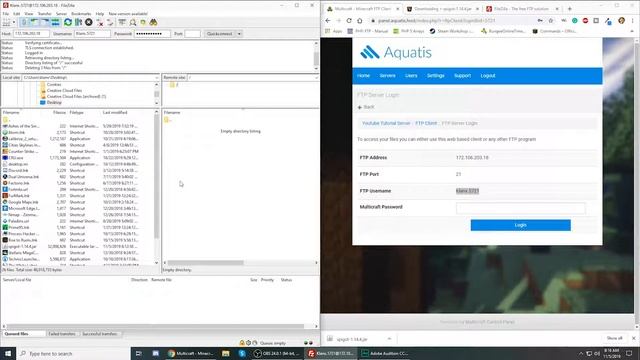Click the Disconnect from server icon
The width and height of the screenshot is (640, 360).
click(100, 22)
